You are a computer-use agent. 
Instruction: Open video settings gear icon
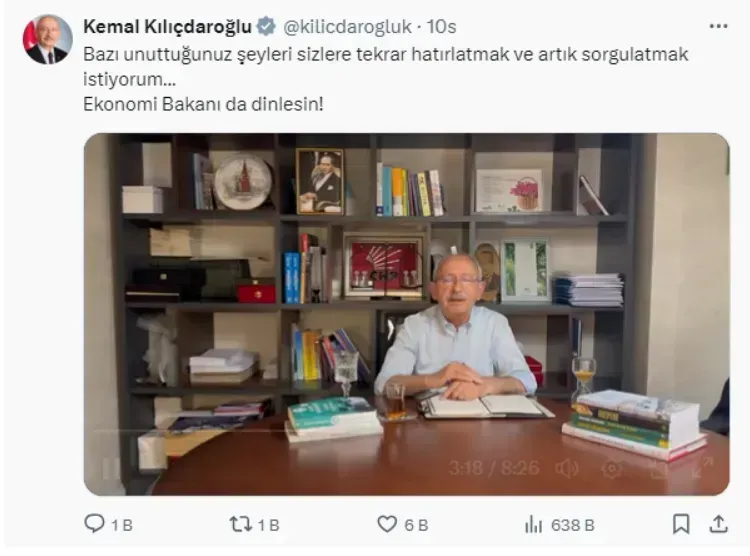[x=612, y=468]
